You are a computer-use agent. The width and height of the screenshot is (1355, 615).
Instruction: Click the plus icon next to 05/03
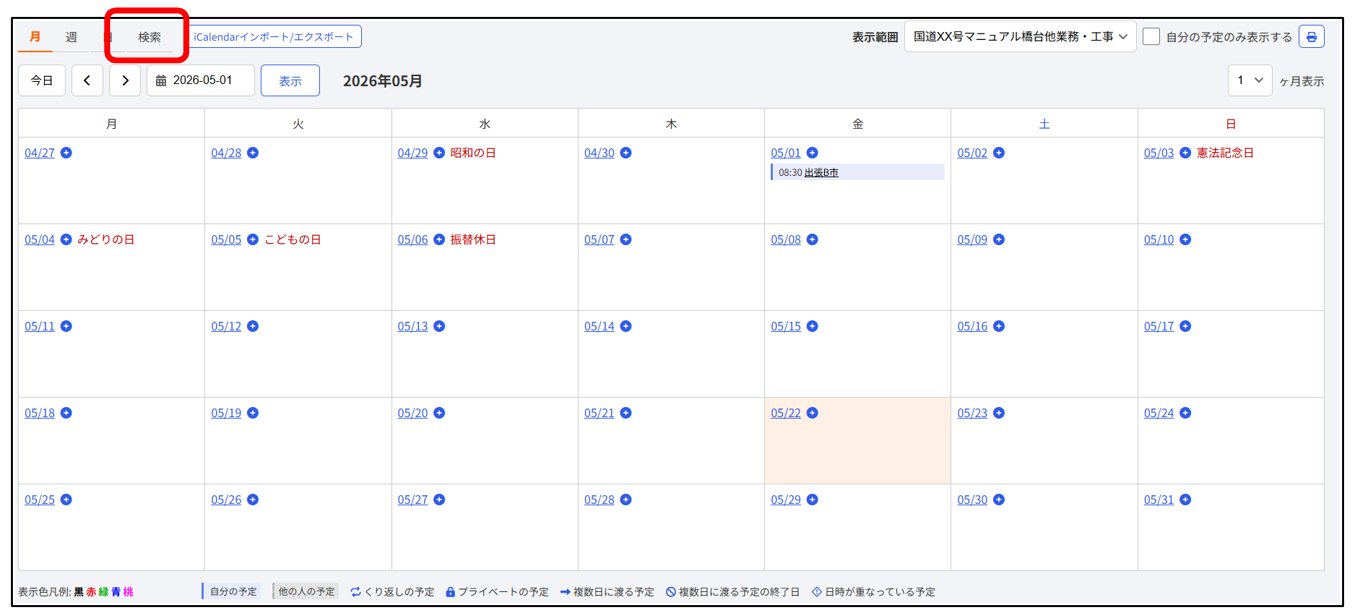coord(1185,153)
